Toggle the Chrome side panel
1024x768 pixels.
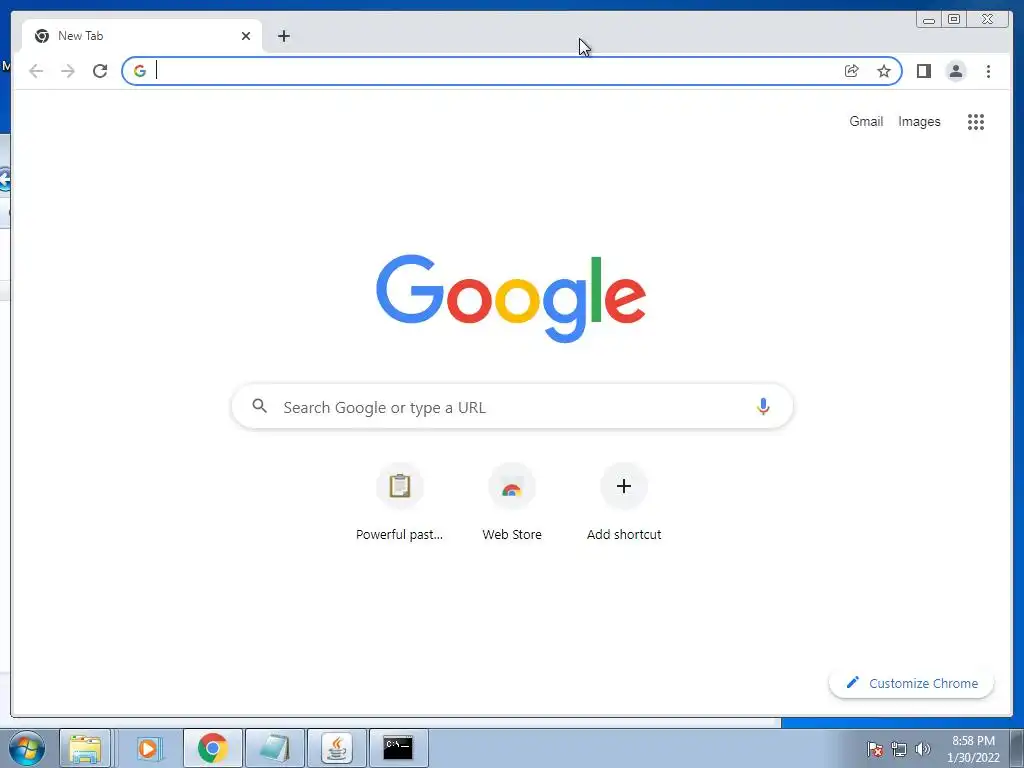(x=923, y=71)
